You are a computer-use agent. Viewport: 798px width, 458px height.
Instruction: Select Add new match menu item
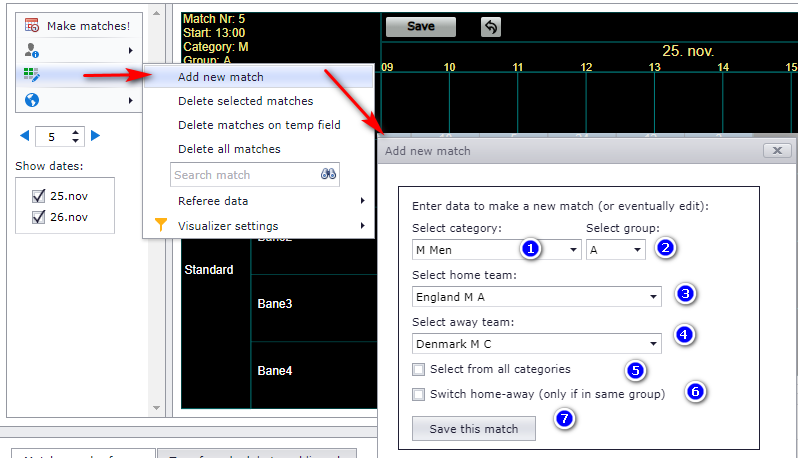[259, 77]
